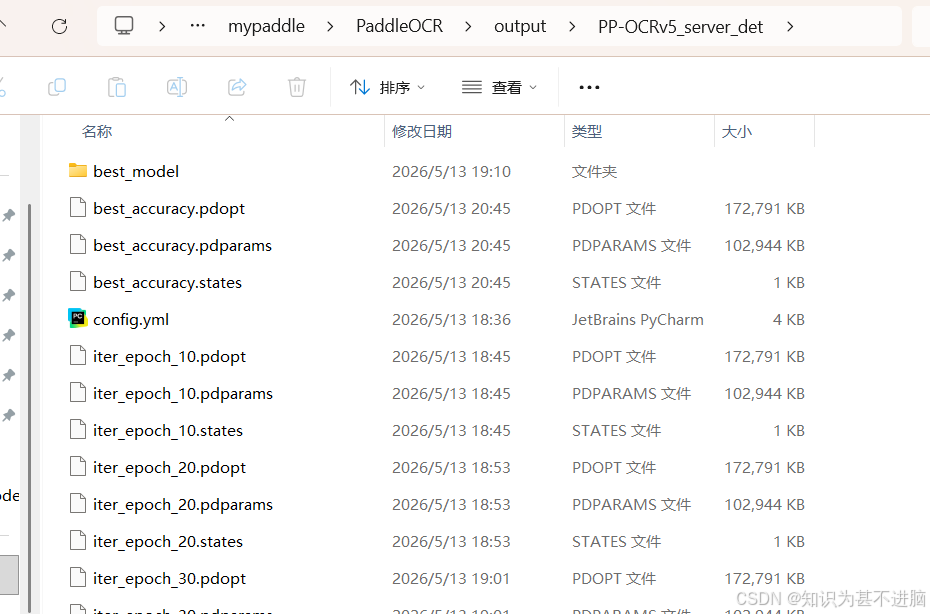Expand chevron after output
Viewport: 930px width, 614px height.
(572, 26)
